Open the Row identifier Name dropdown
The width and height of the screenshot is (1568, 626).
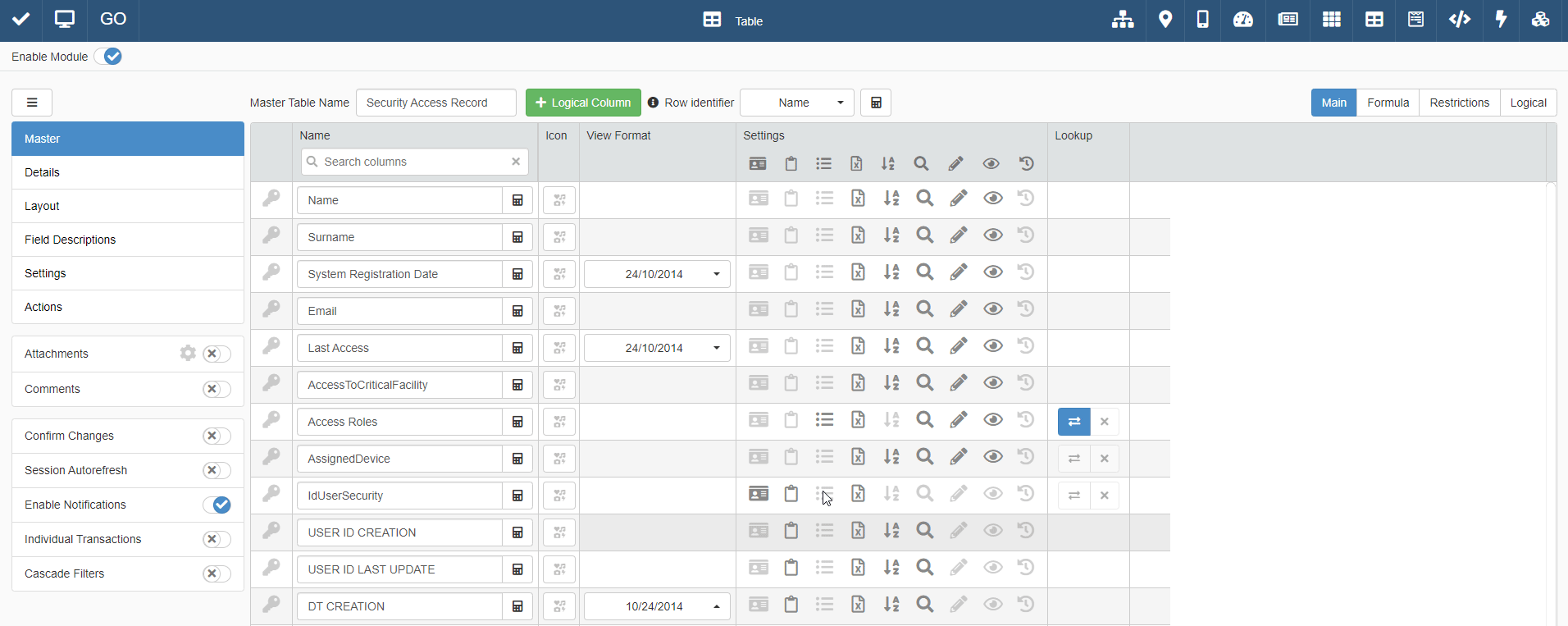tap(796, 103)
